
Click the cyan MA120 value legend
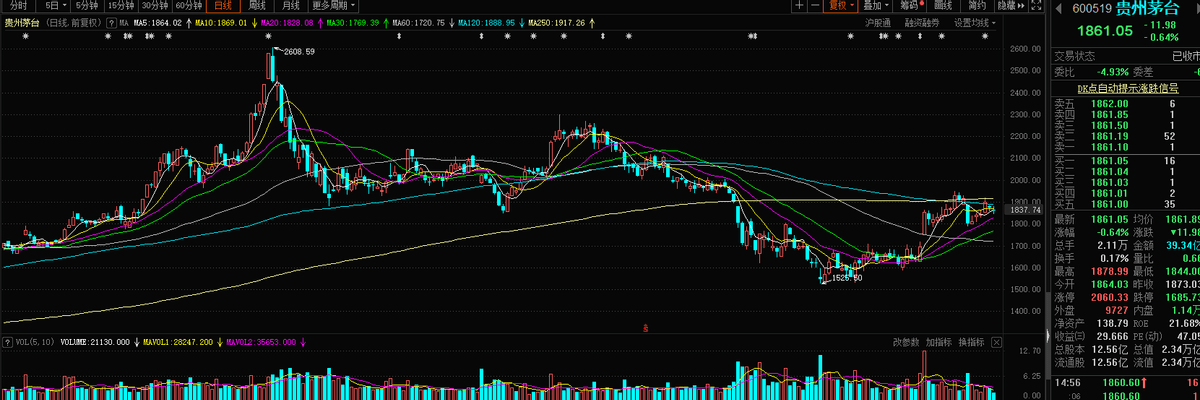(x=486, y=22)
